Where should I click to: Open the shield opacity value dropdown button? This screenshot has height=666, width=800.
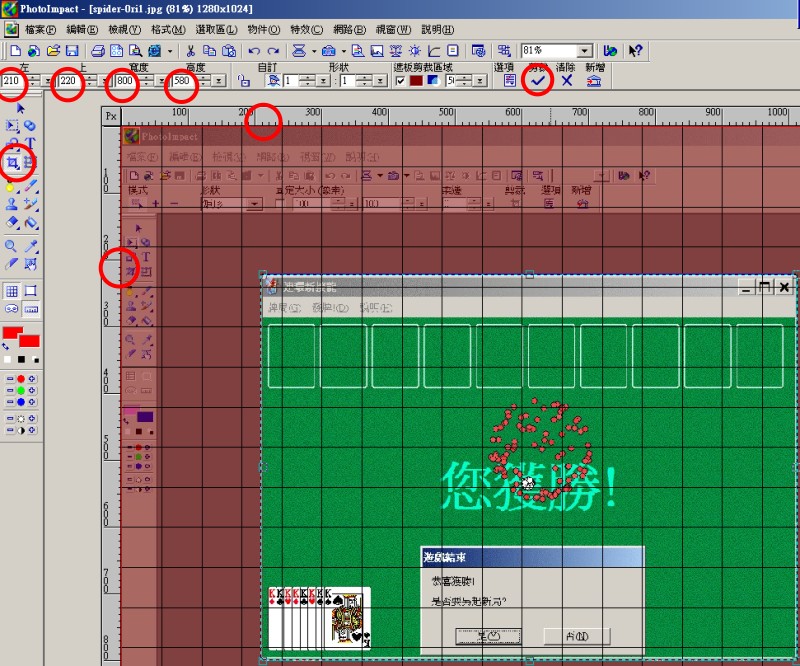480,81
